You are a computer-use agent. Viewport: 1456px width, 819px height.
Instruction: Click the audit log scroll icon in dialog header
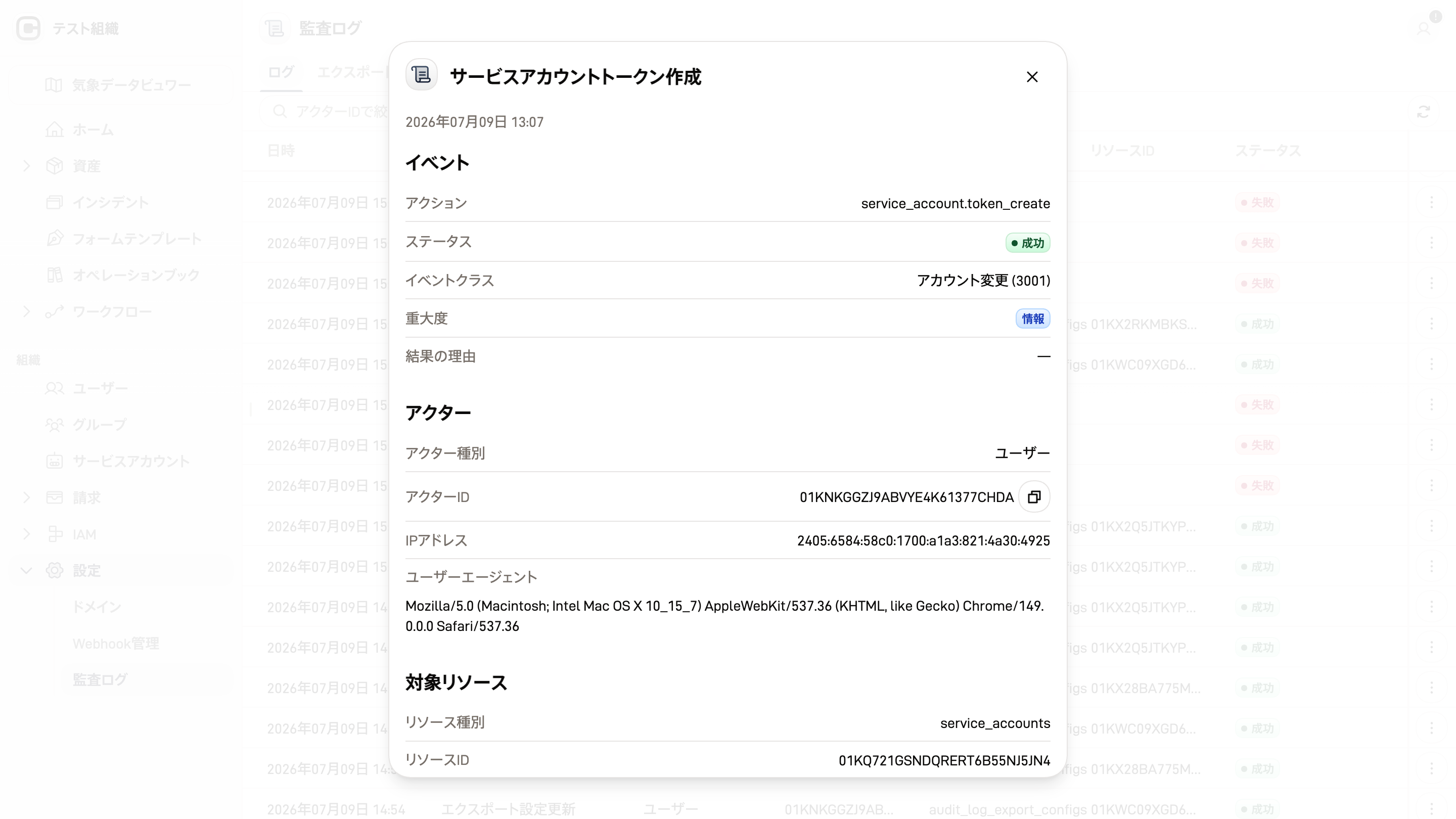pyautogui.click(x=421, y=75)
